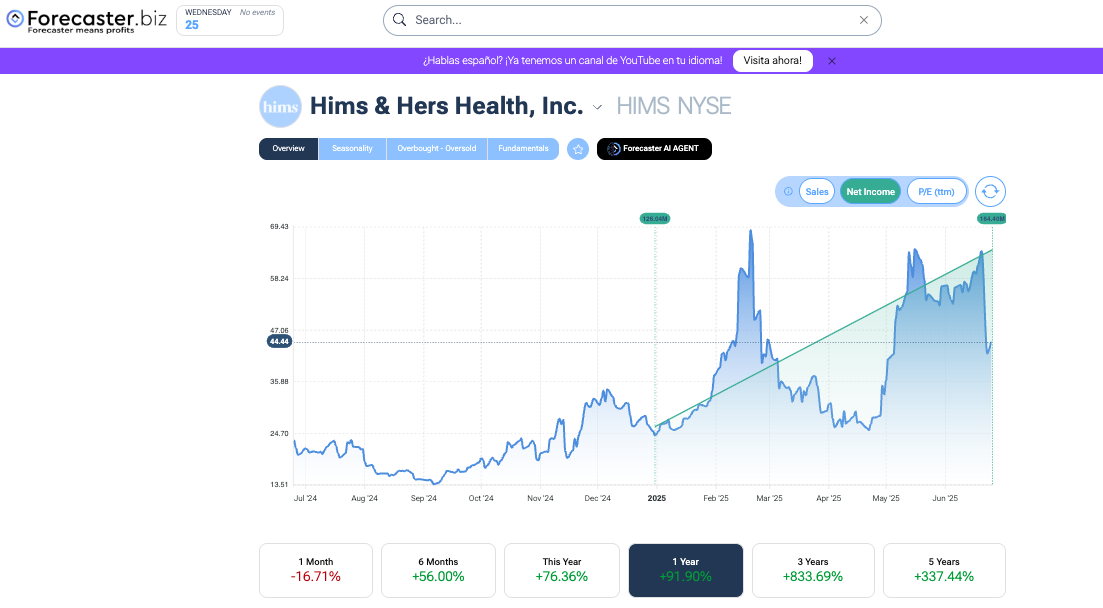Click the 24.70 y-axis price label
The width and height of the screenshot is (1103, 608).
(279, 433)
